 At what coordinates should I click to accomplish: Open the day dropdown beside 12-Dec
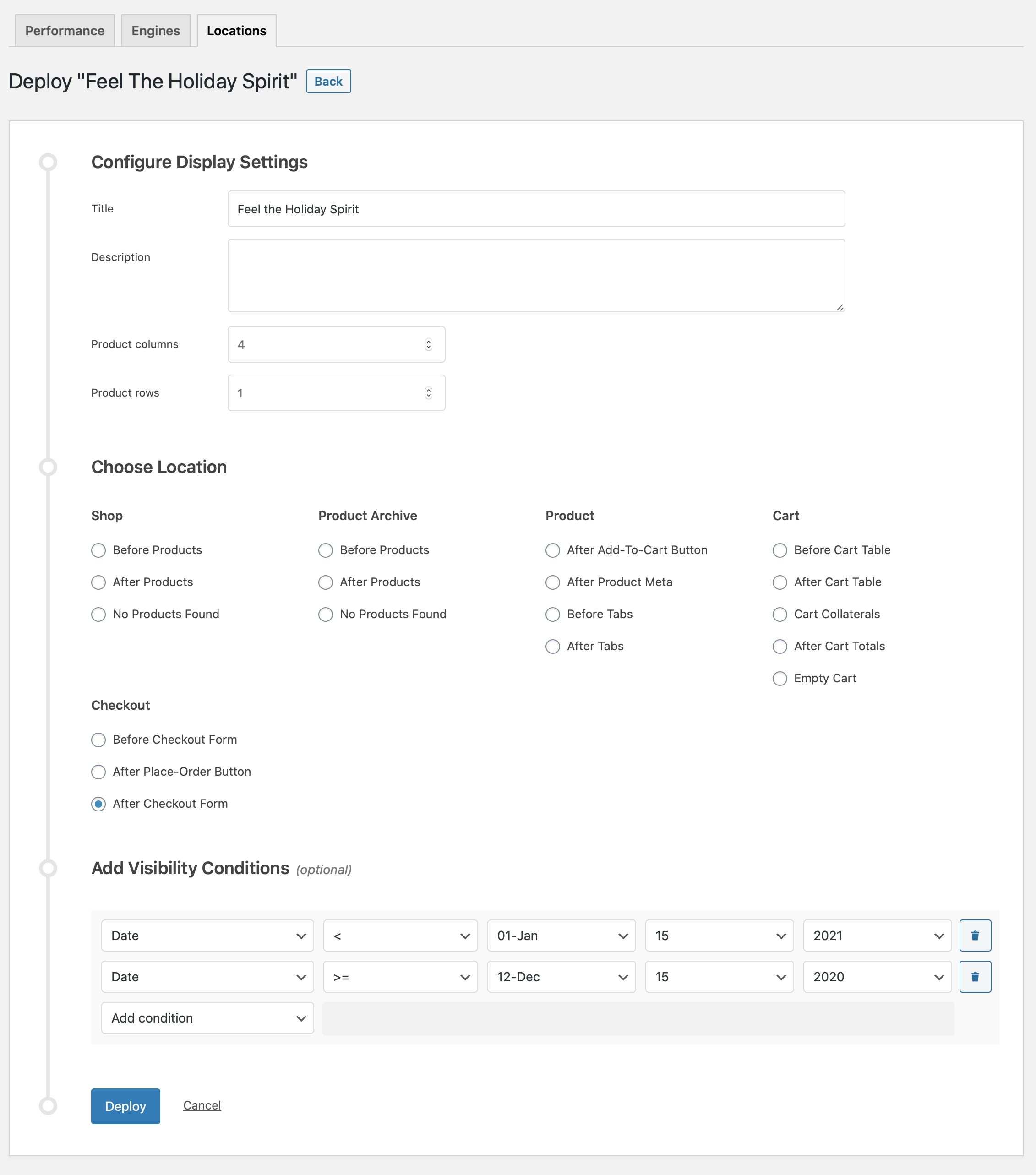pos(719,977)
